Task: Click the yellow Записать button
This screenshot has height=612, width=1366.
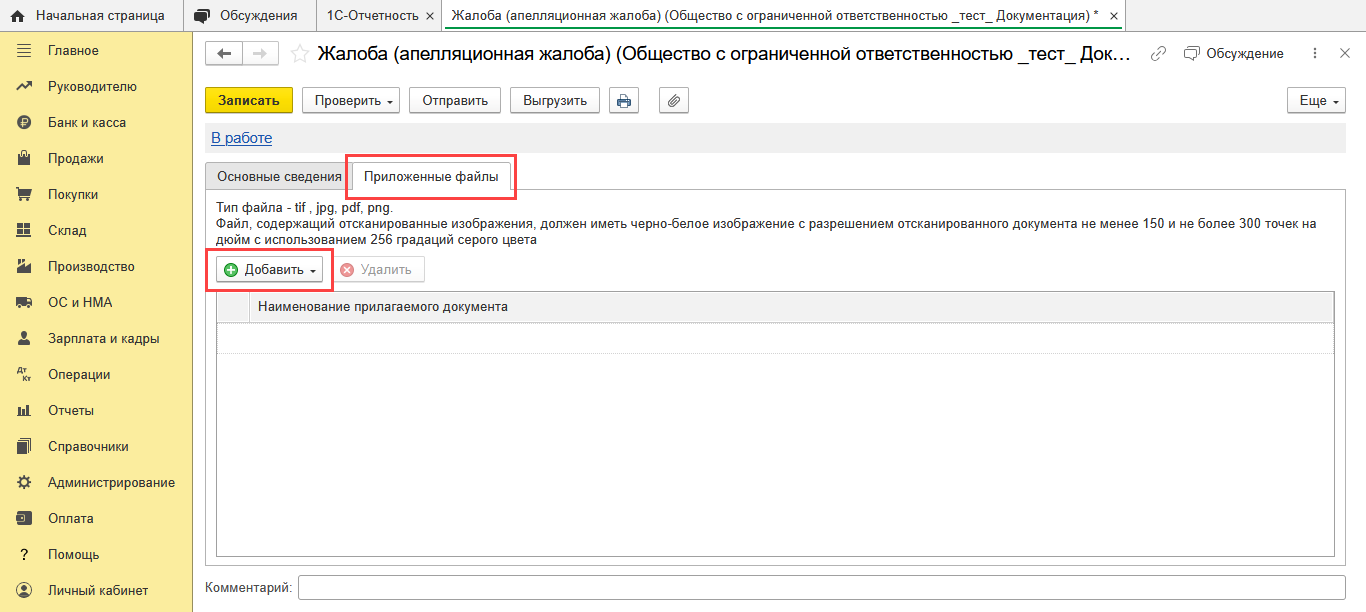Action: coord(248,101)
